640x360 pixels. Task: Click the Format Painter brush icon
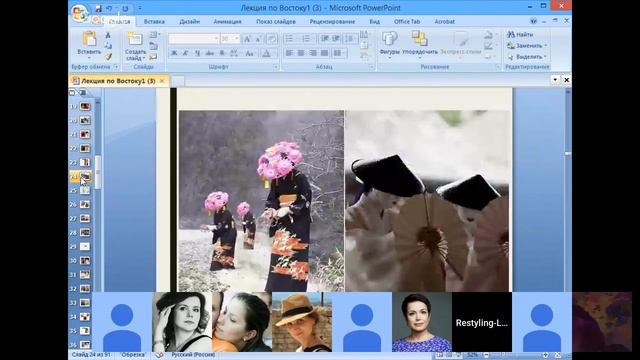(108, 56)
